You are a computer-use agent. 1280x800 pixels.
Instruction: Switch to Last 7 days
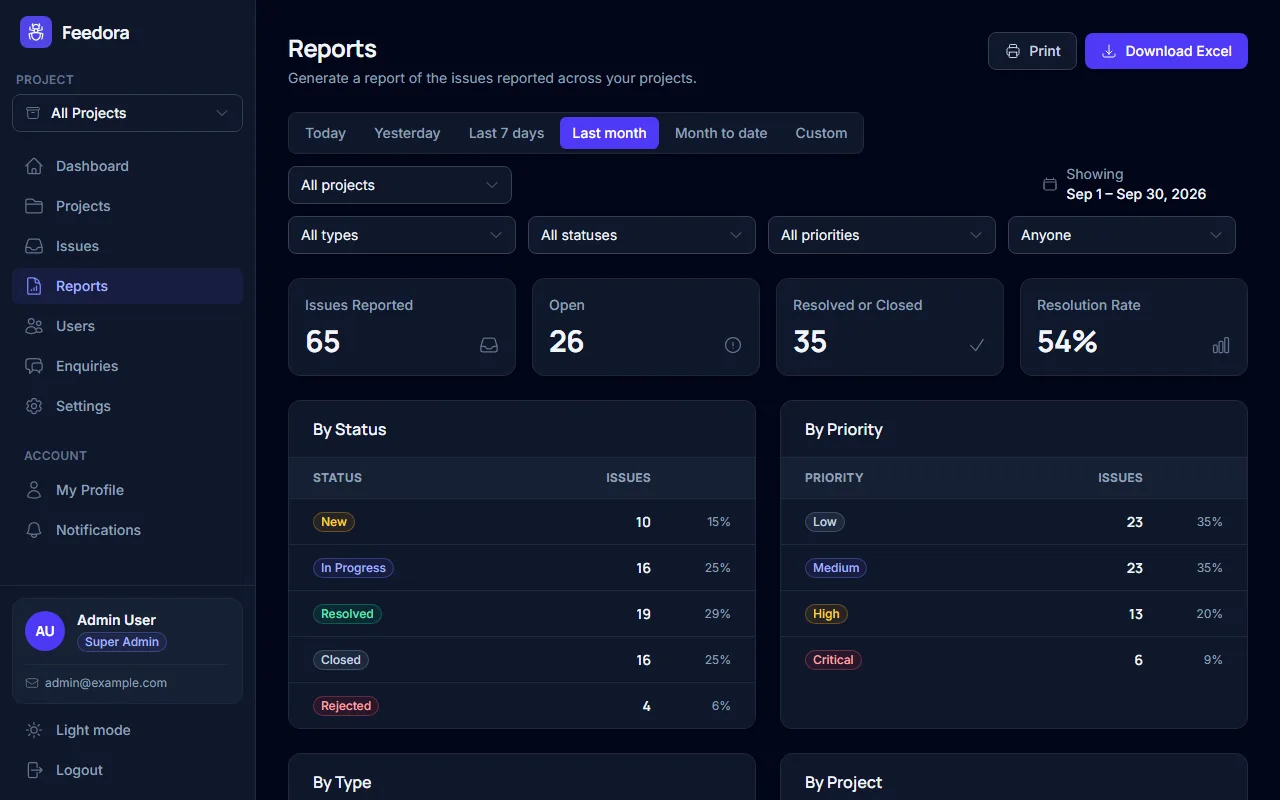[507, 133]
